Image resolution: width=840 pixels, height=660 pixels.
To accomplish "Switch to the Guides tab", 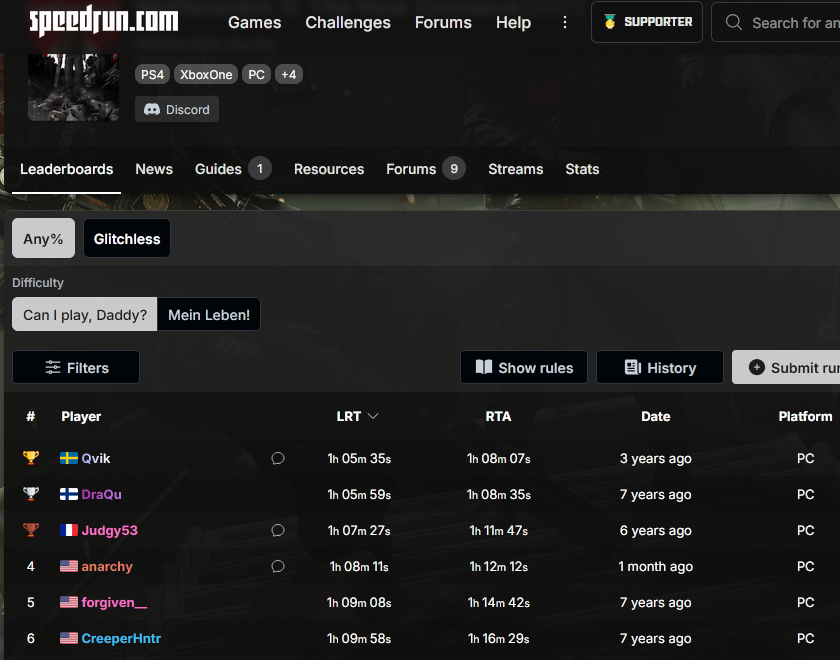I will click(233, 169).
